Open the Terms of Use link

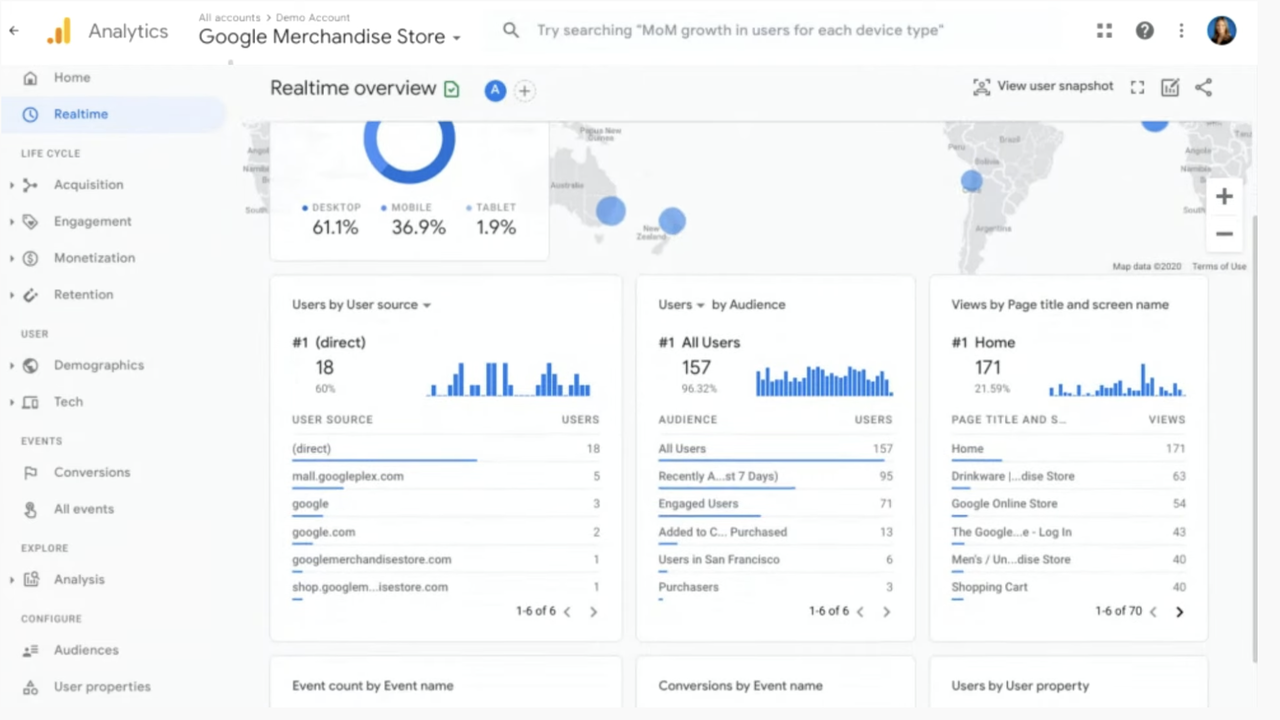pyautogui.click(x=1219, y=266)
